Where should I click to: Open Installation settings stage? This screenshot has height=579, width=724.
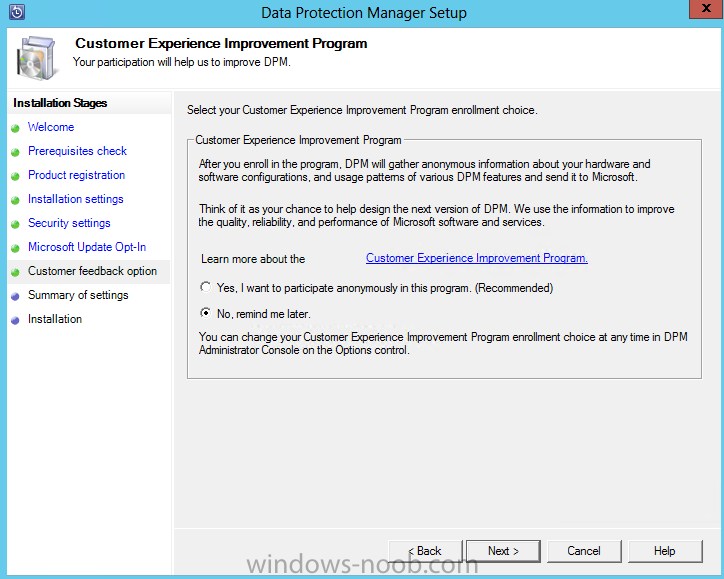76,199
